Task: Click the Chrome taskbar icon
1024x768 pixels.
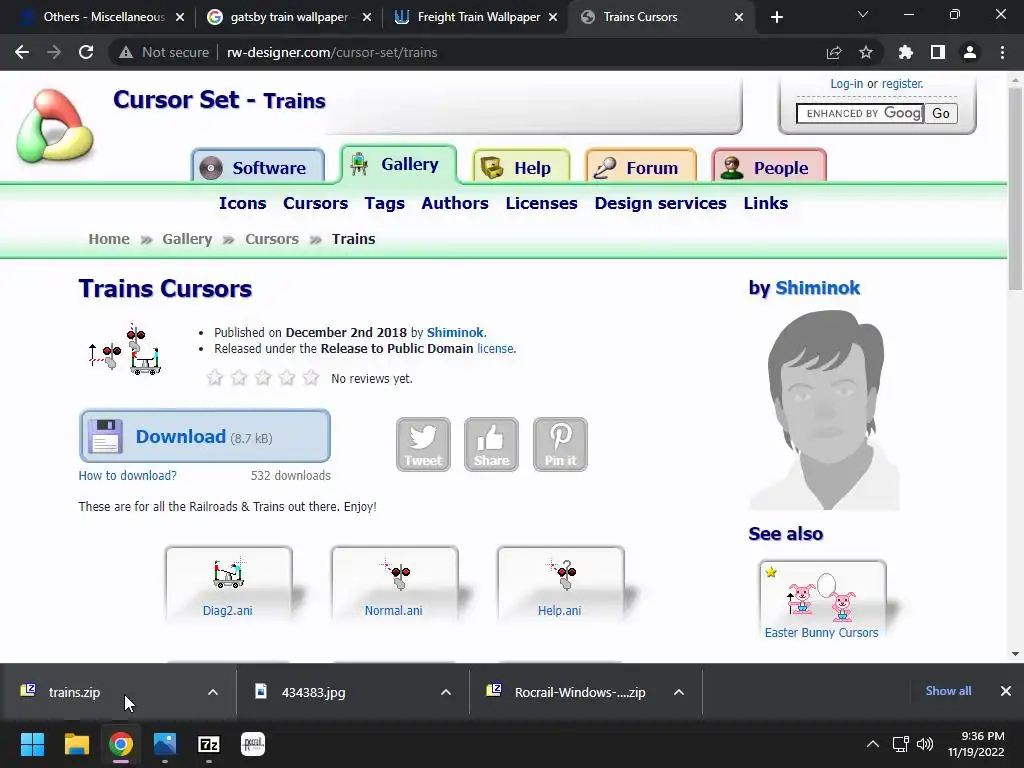Action: 121,744
